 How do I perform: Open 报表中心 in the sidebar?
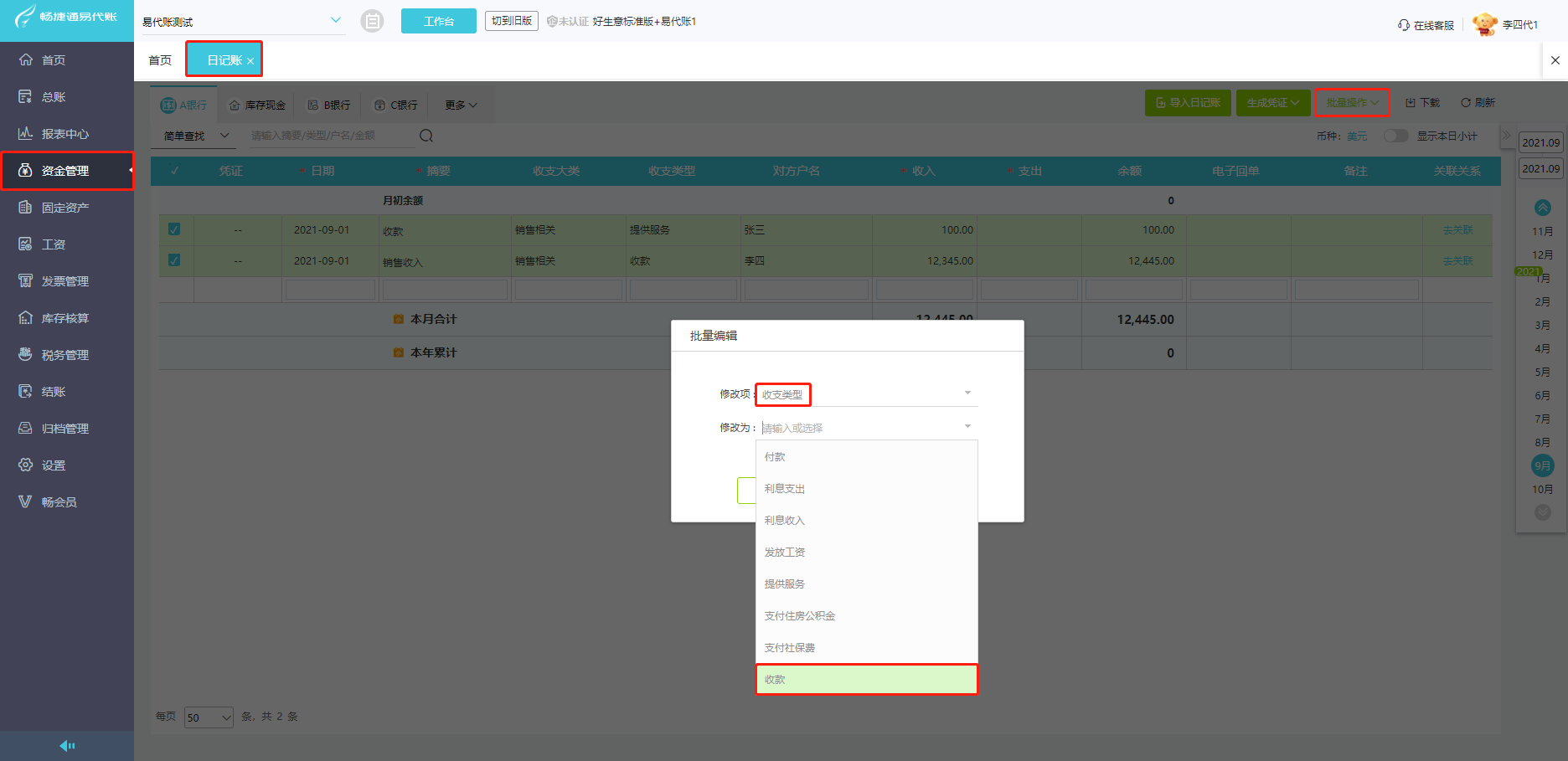[x=67, y=134]
